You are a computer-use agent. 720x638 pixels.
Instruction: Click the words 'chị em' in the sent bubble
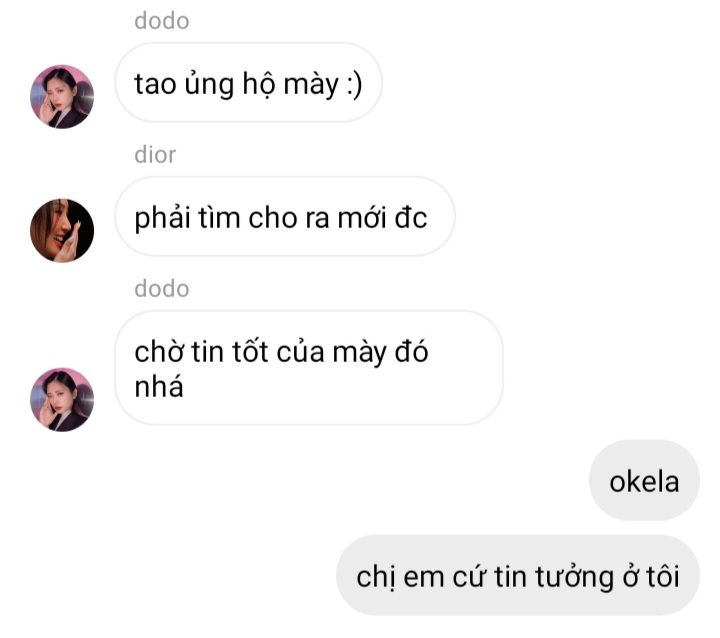click(x=393, y=577)
